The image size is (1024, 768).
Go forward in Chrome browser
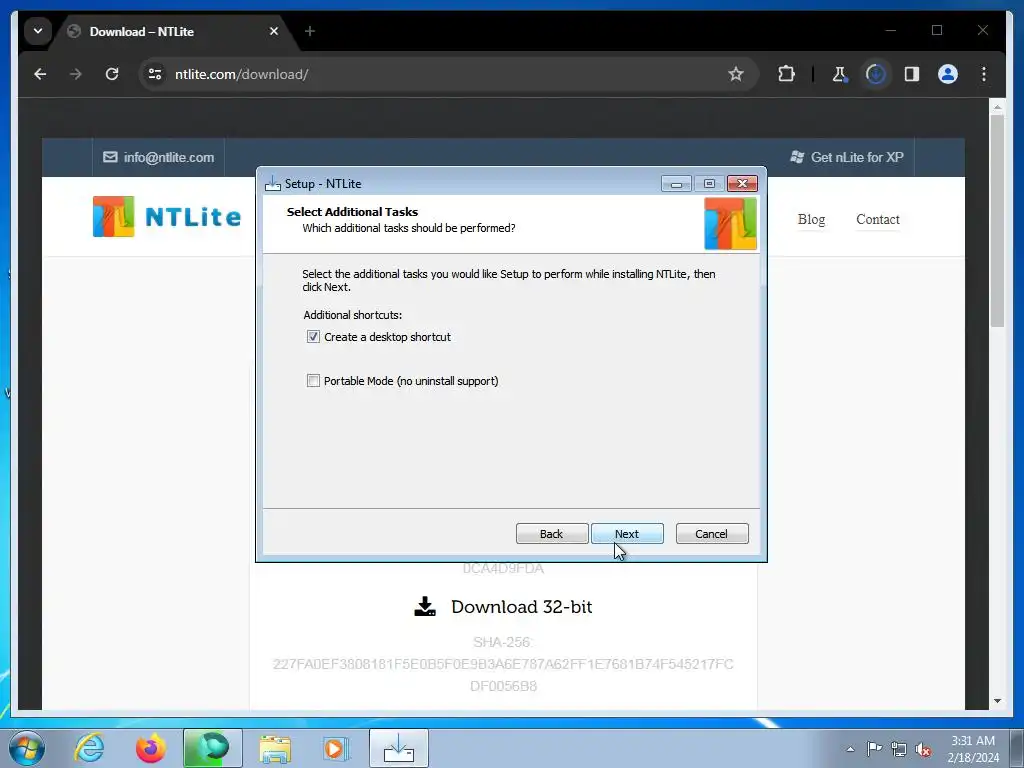pyautogui.click(x=76, y=74)
